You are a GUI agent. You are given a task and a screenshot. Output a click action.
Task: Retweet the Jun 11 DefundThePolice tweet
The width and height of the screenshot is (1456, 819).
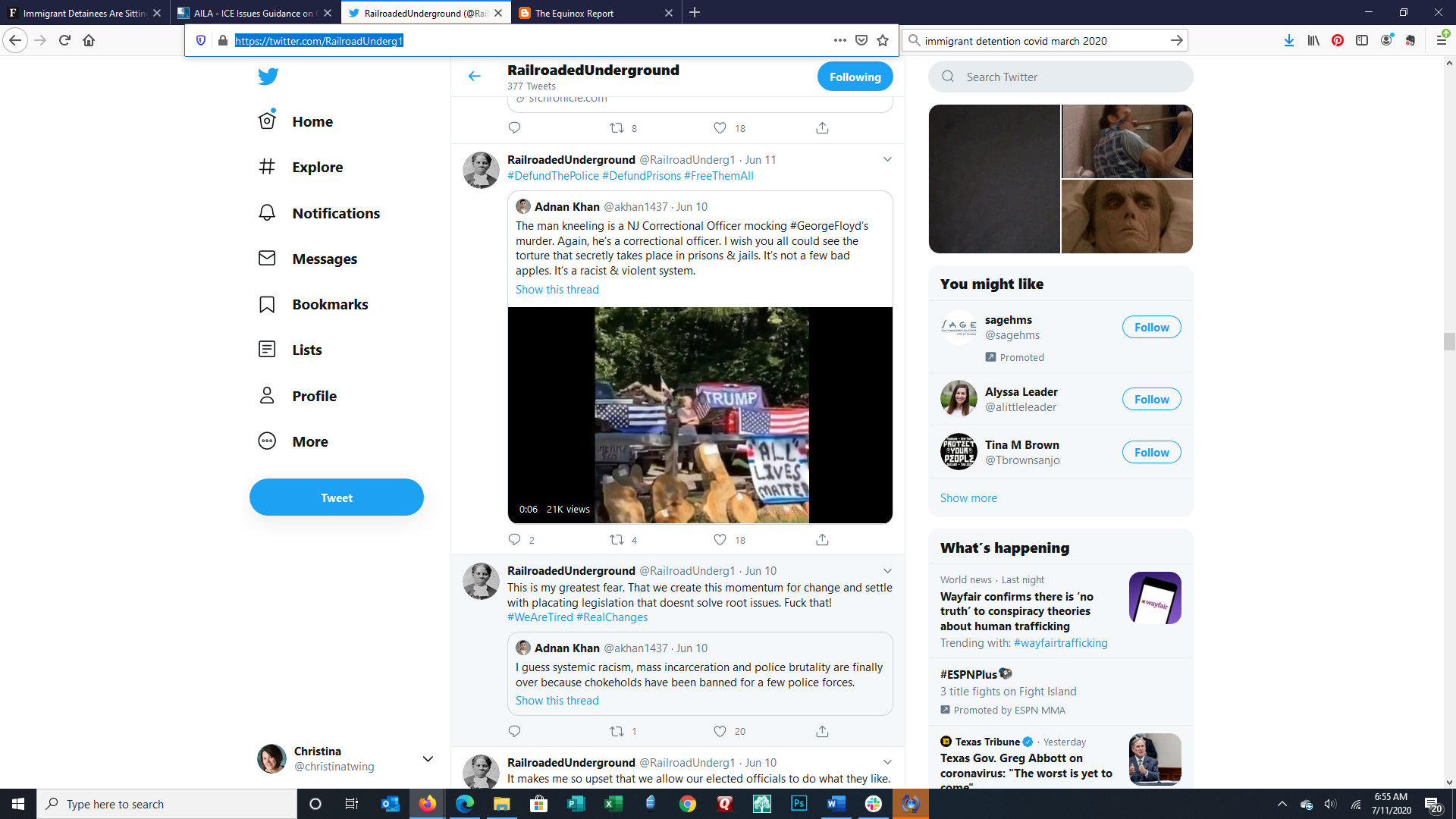point(617,539)
